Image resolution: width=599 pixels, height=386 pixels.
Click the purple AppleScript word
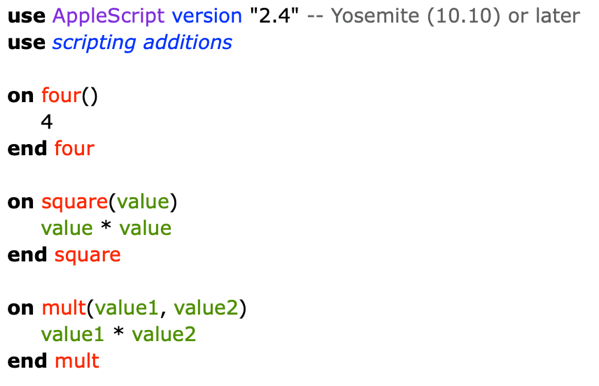pos(108,16)
